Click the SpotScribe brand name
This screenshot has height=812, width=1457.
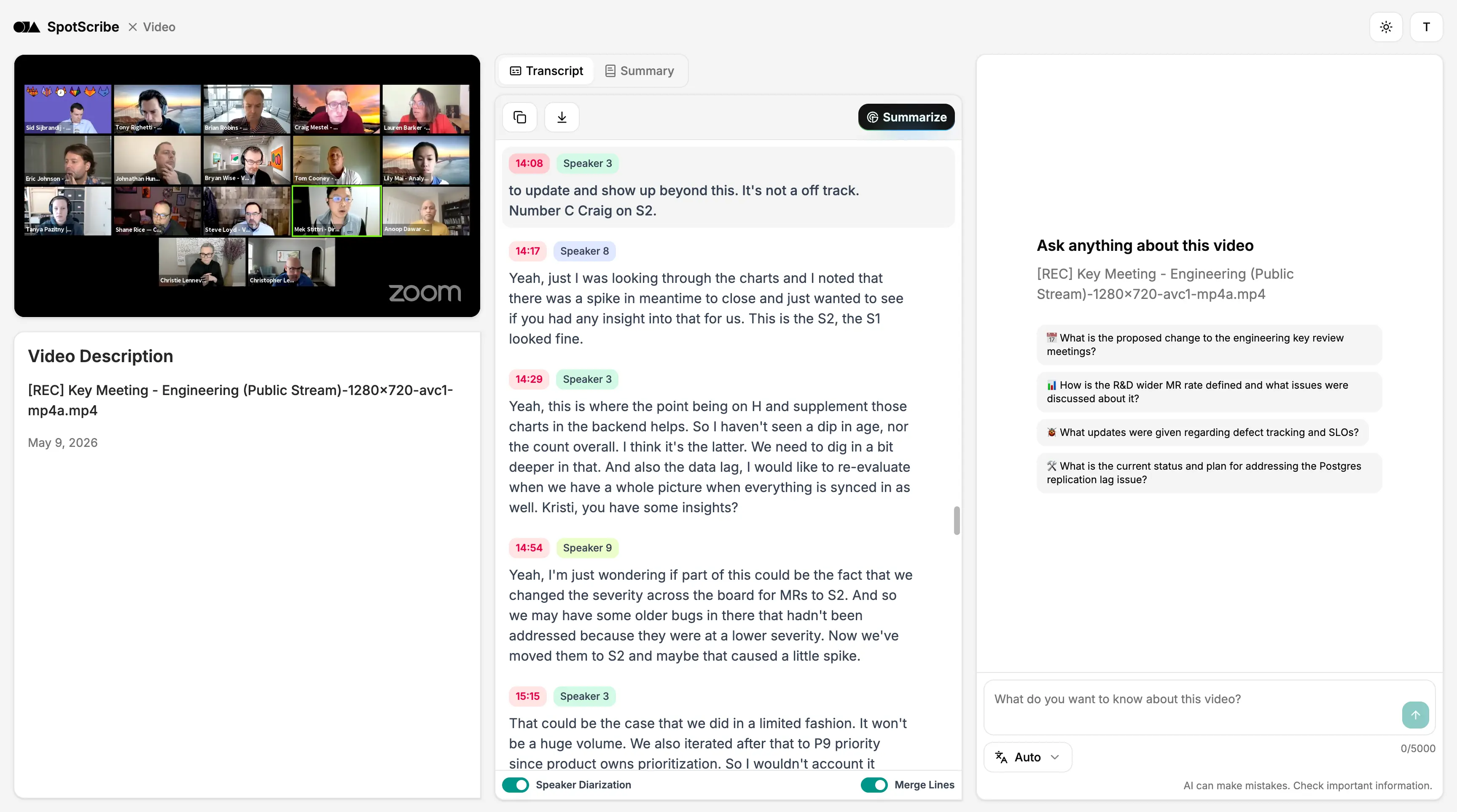point(83,27)
